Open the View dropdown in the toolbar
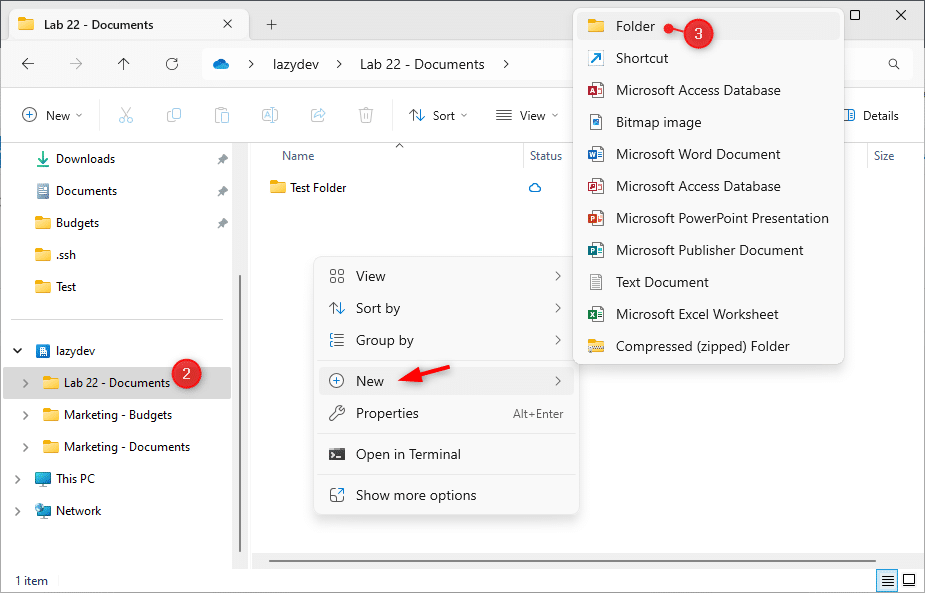The width and height of the screenshot is (925, 593). 527,115
